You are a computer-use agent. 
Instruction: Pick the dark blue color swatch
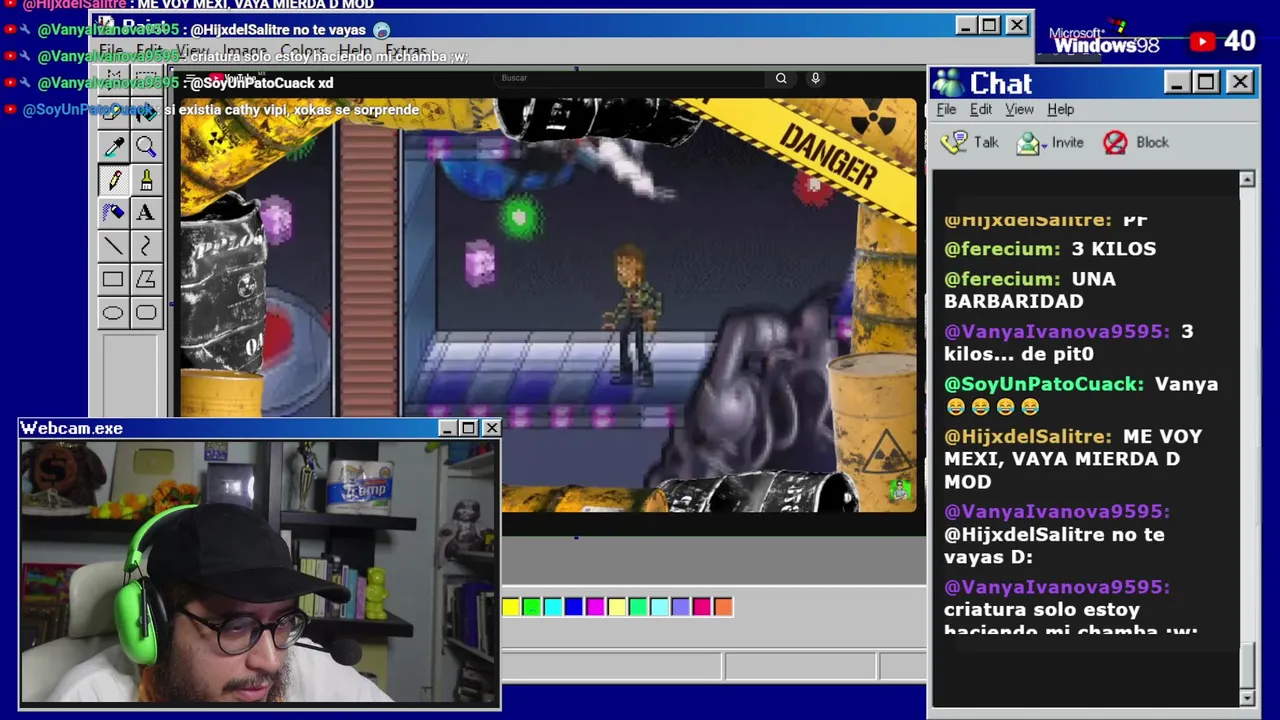573,607
